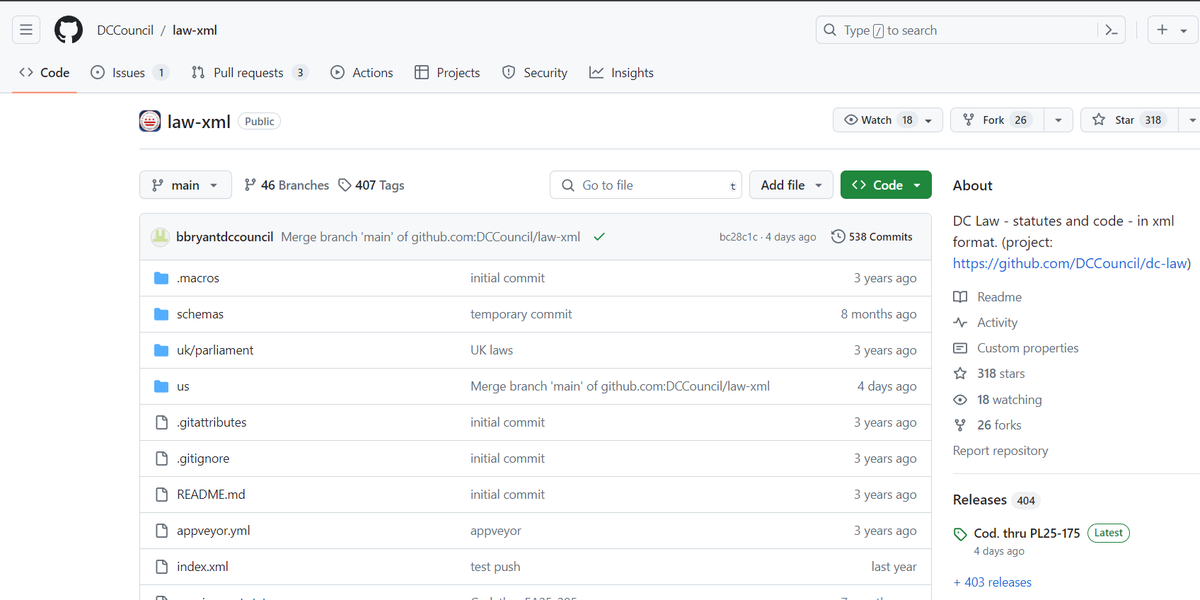Open Readme link in About sidebar
1200x600 pixels.
(987, 297)
